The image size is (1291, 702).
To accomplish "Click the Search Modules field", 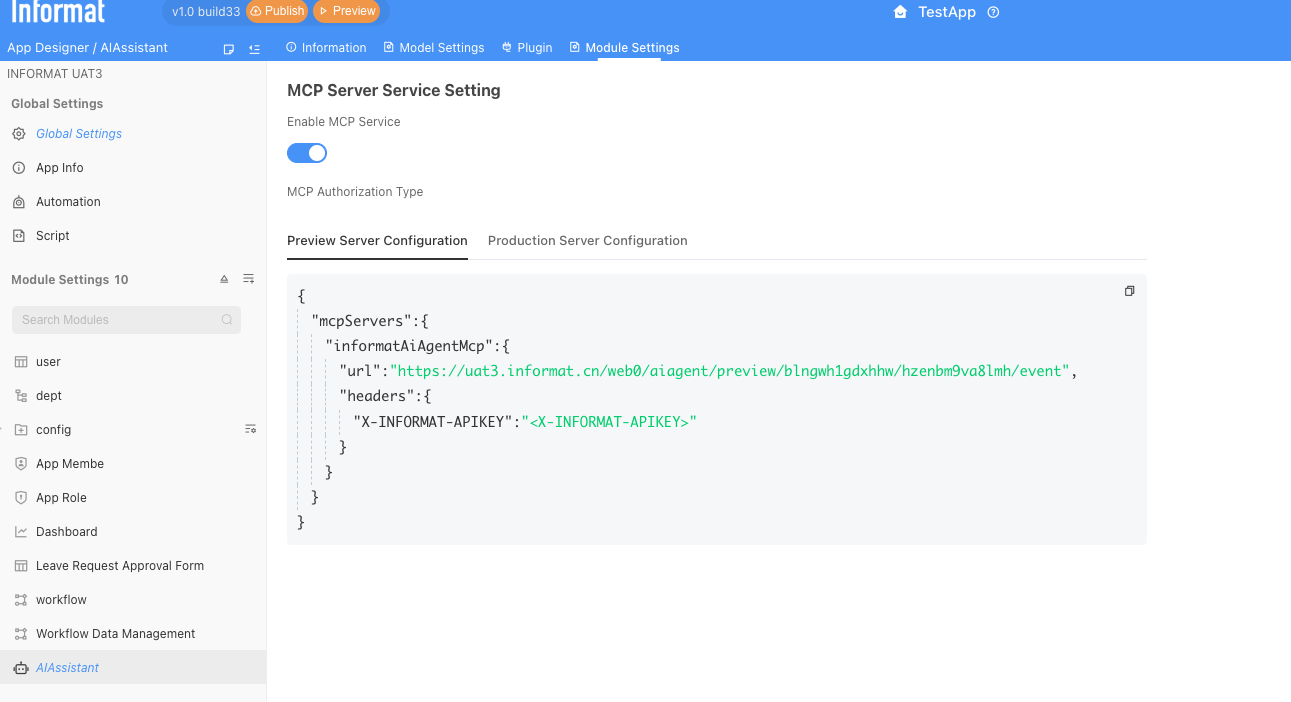I will [x=120, y=320].
